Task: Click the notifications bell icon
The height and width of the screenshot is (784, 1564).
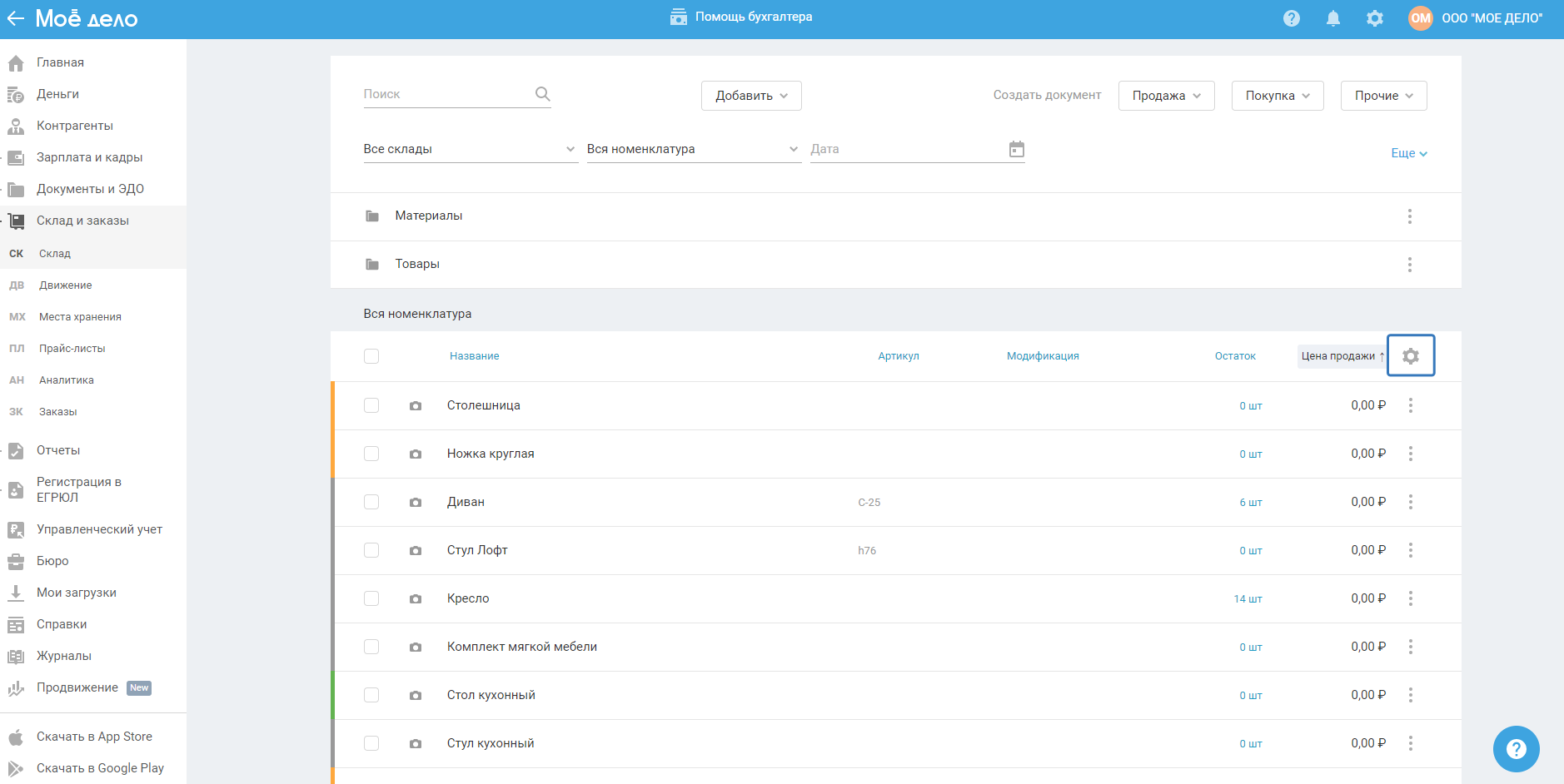Action: coord(1332,18)
